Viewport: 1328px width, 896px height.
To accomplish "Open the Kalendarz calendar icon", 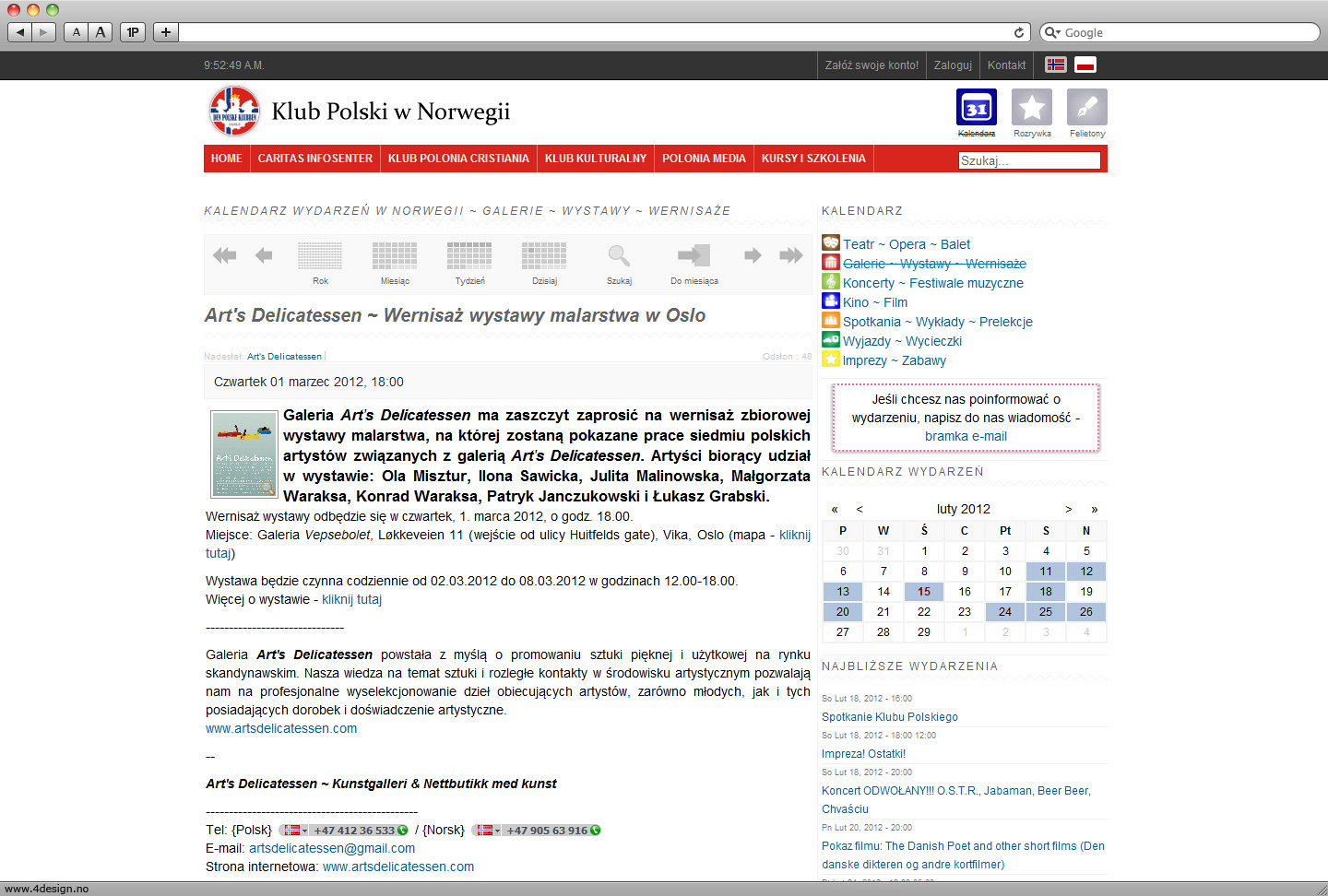I will coord(976,108).
